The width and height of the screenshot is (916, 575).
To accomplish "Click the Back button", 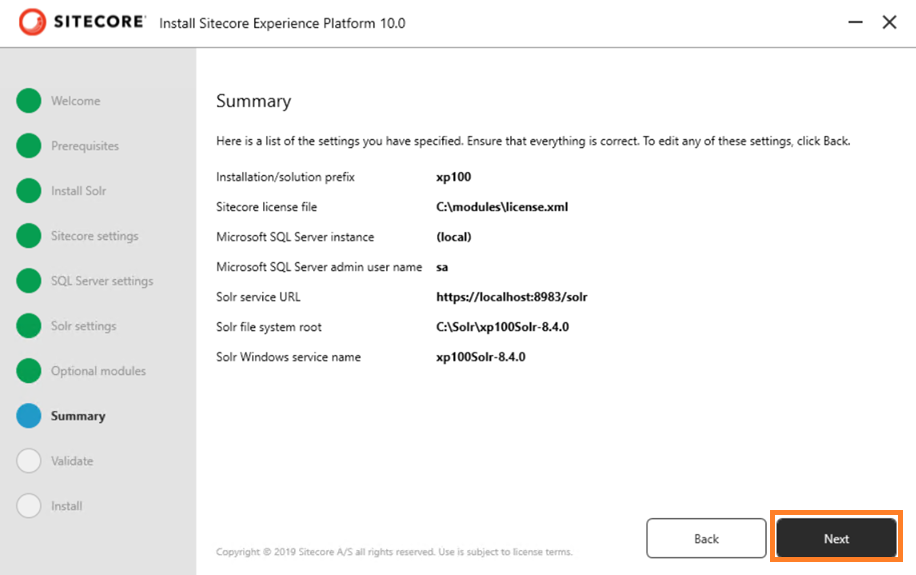I will tap(706, 538).
